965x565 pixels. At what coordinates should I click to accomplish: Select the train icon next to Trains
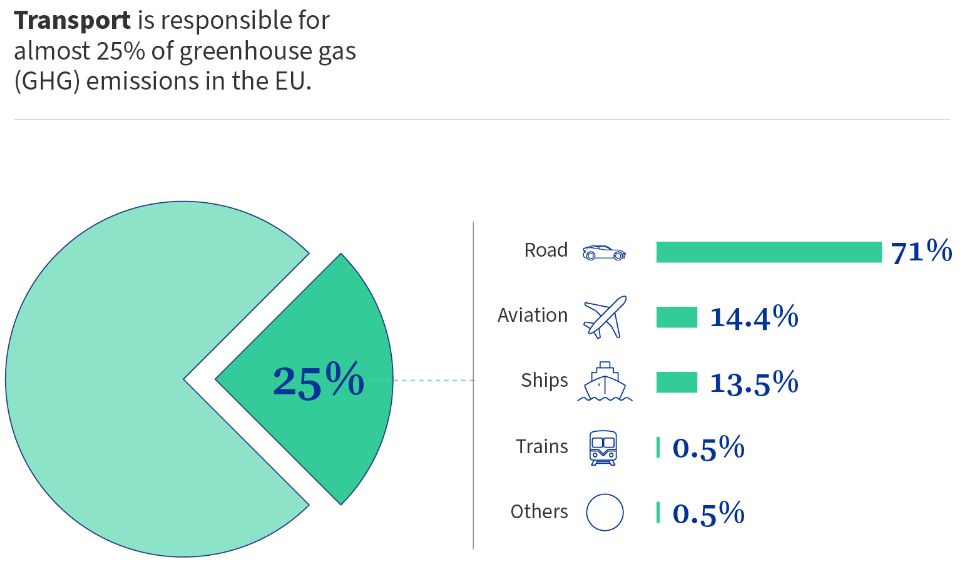pos(603,447)
